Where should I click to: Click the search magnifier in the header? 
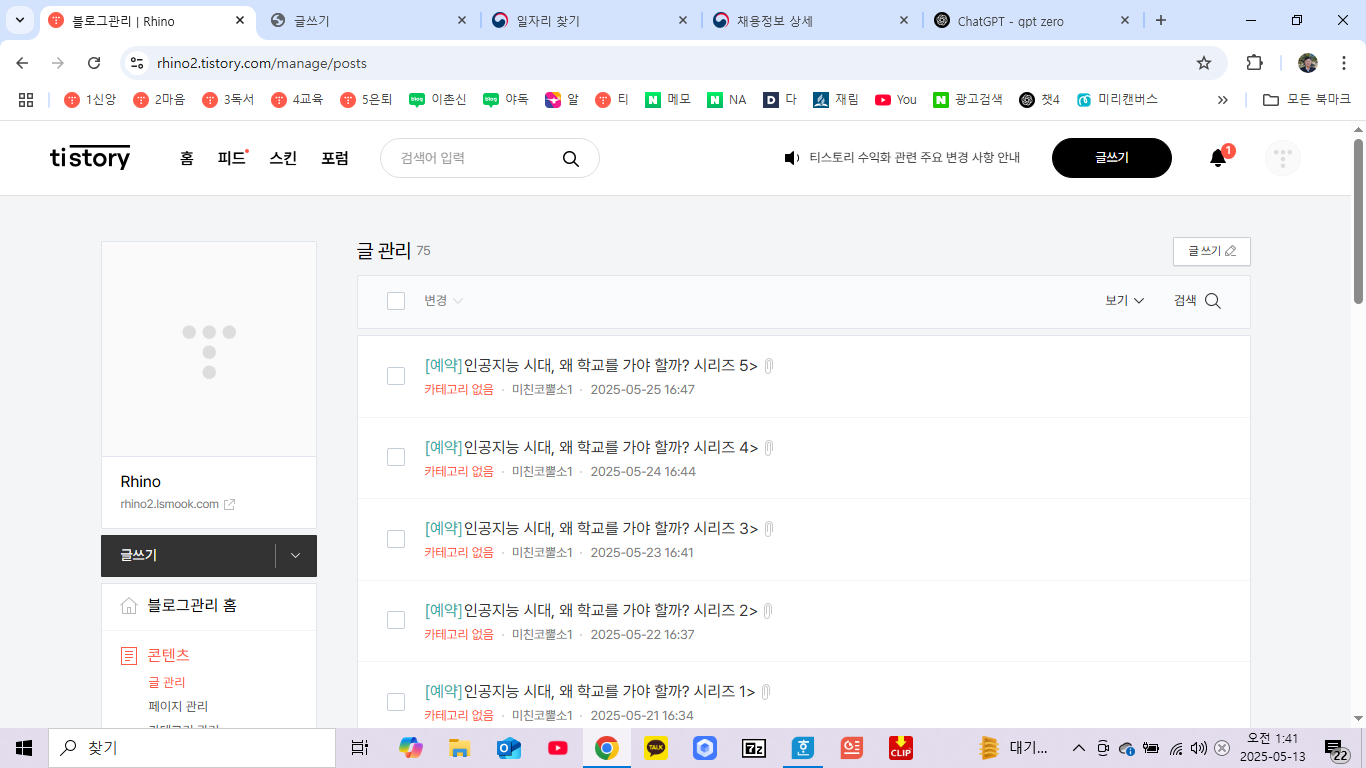[x=570, y=158]
